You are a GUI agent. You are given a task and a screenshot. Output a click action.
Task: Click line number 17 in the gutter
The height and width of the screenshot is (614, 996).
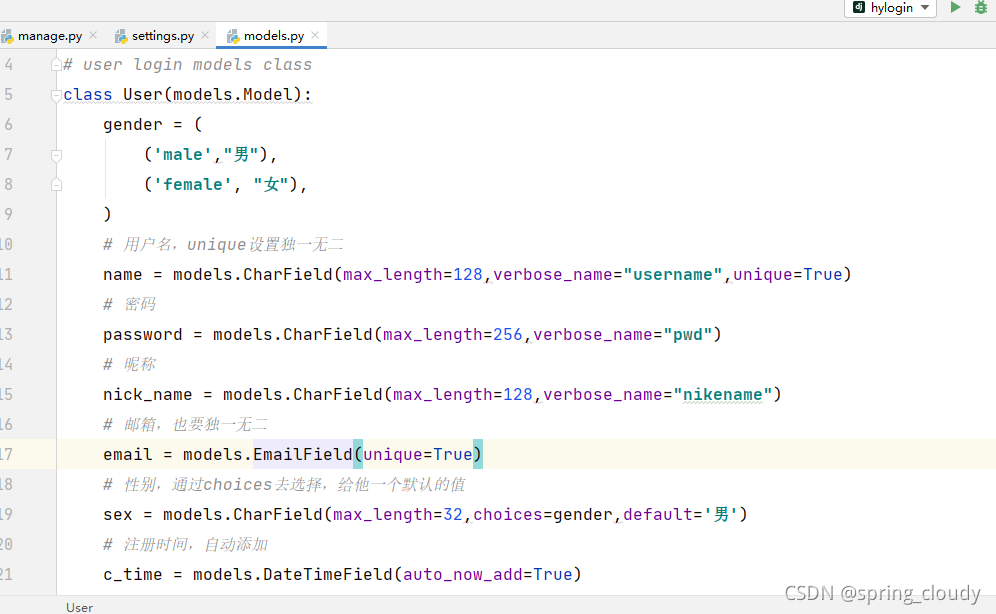tap(6, 455)
